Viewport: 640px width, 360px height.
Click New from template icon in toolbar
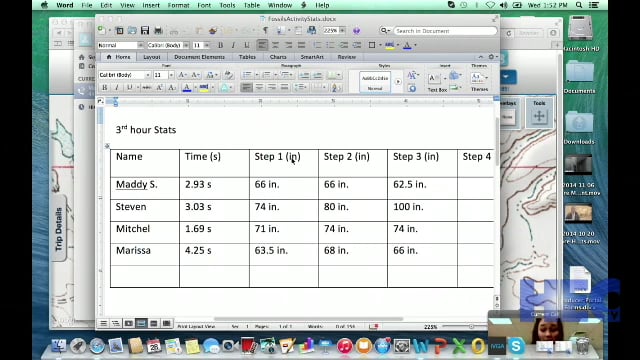coord(119,31)
